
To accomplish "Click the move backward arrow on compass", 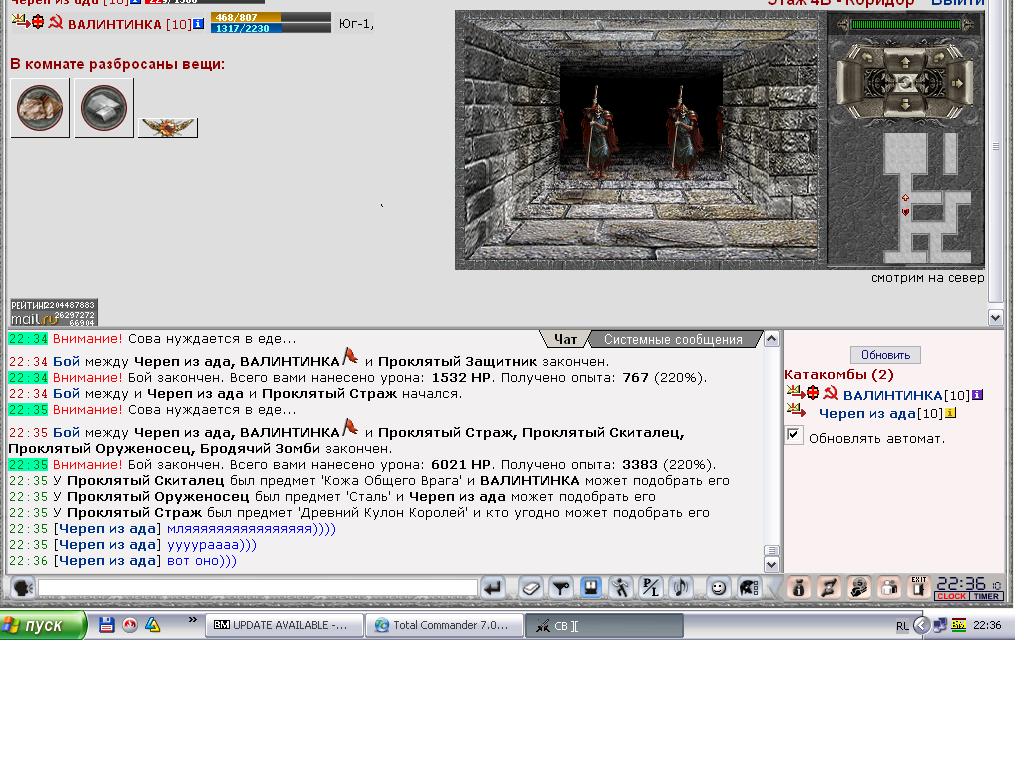I will (905, 104).
